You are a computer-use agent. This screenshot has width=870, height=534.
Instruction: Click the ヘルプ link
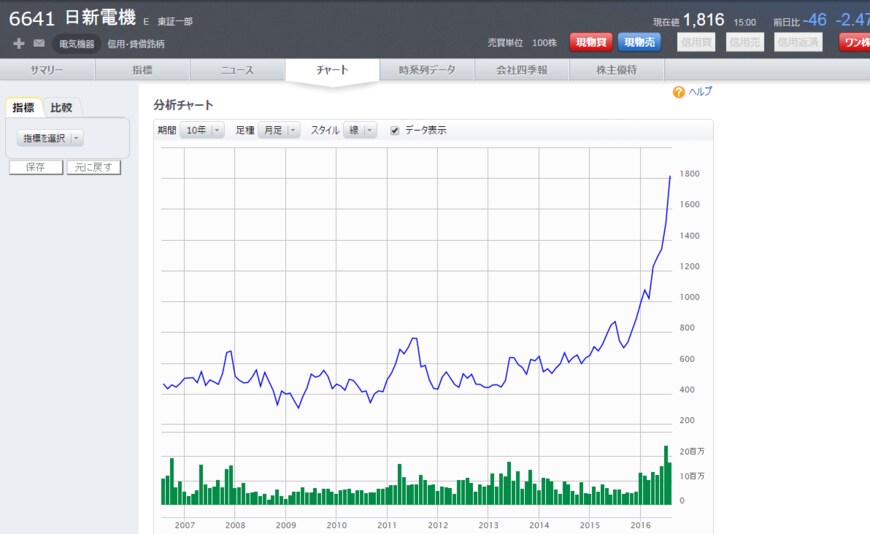(700, 92)
